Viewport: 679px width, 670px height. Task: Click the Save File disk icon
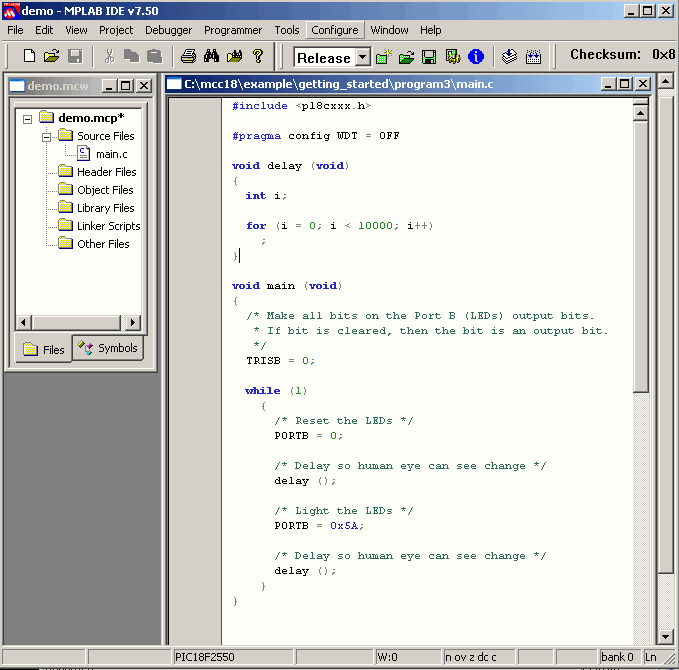pyautogui.click(x=75, y=56)
